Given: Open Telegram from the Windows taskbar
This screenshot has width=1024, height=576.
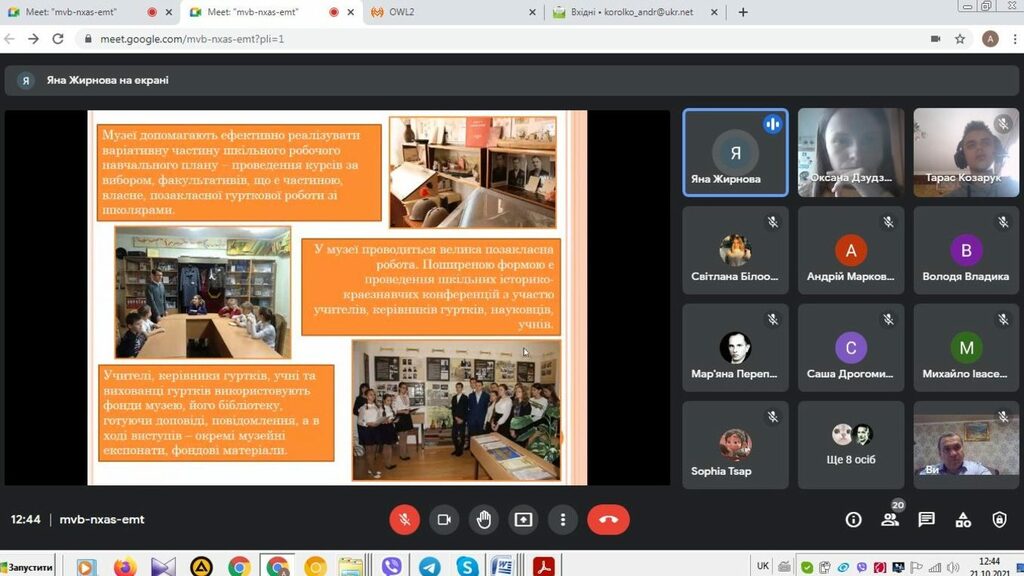Looking at the screenshot, I should [429, 566].
